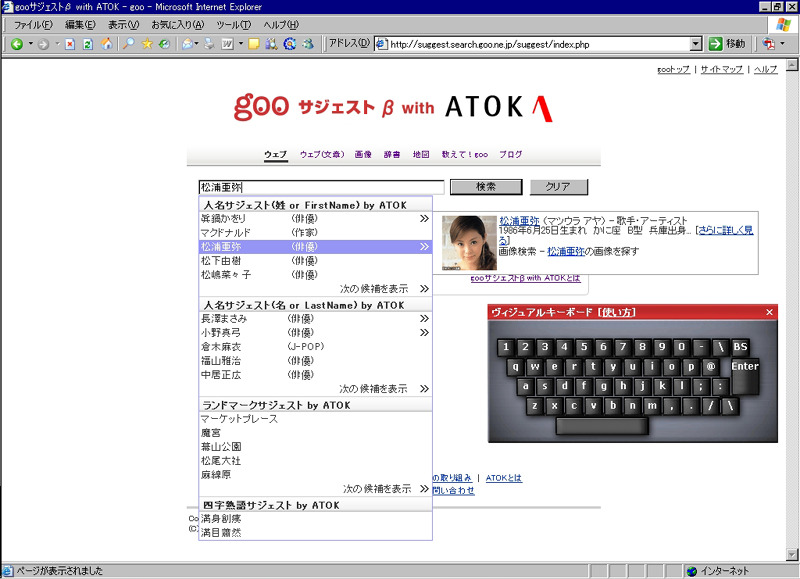The width and height of the screenshot is (800, 579).
Task: Click the 検索 search button
Action: (486, 187)
